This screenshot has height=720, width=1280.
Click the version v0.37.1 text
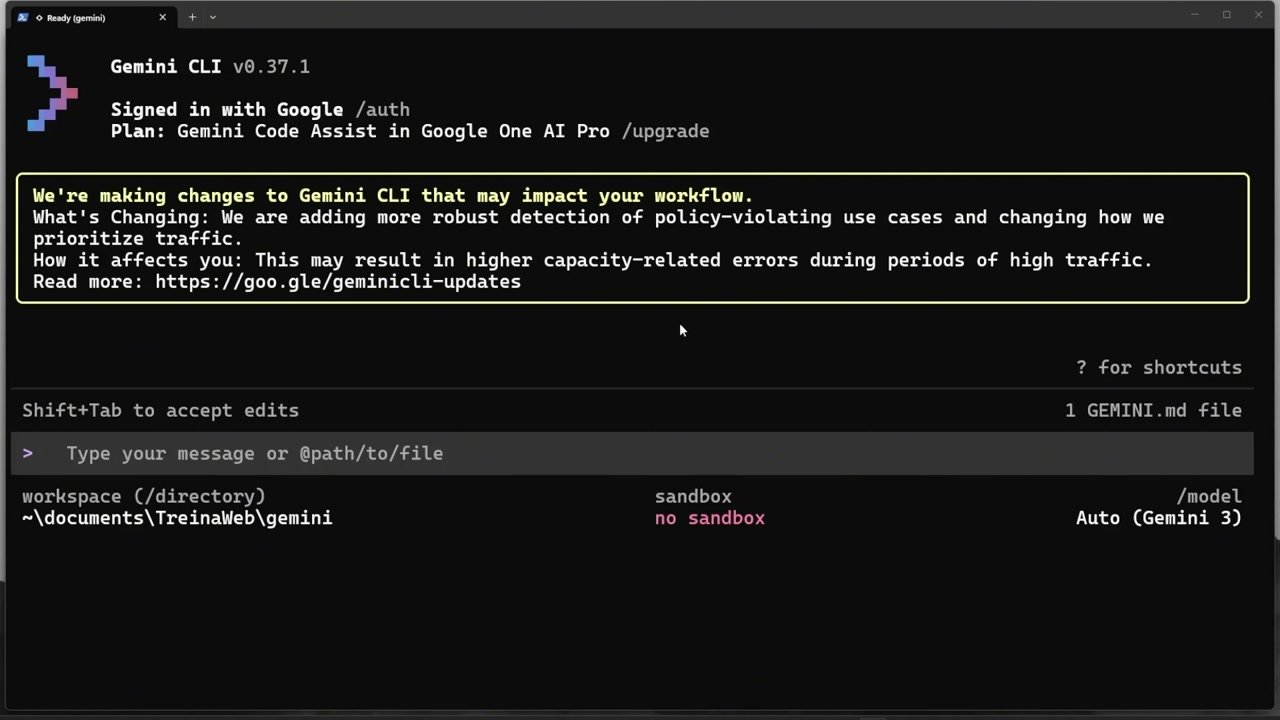(271, 67)
